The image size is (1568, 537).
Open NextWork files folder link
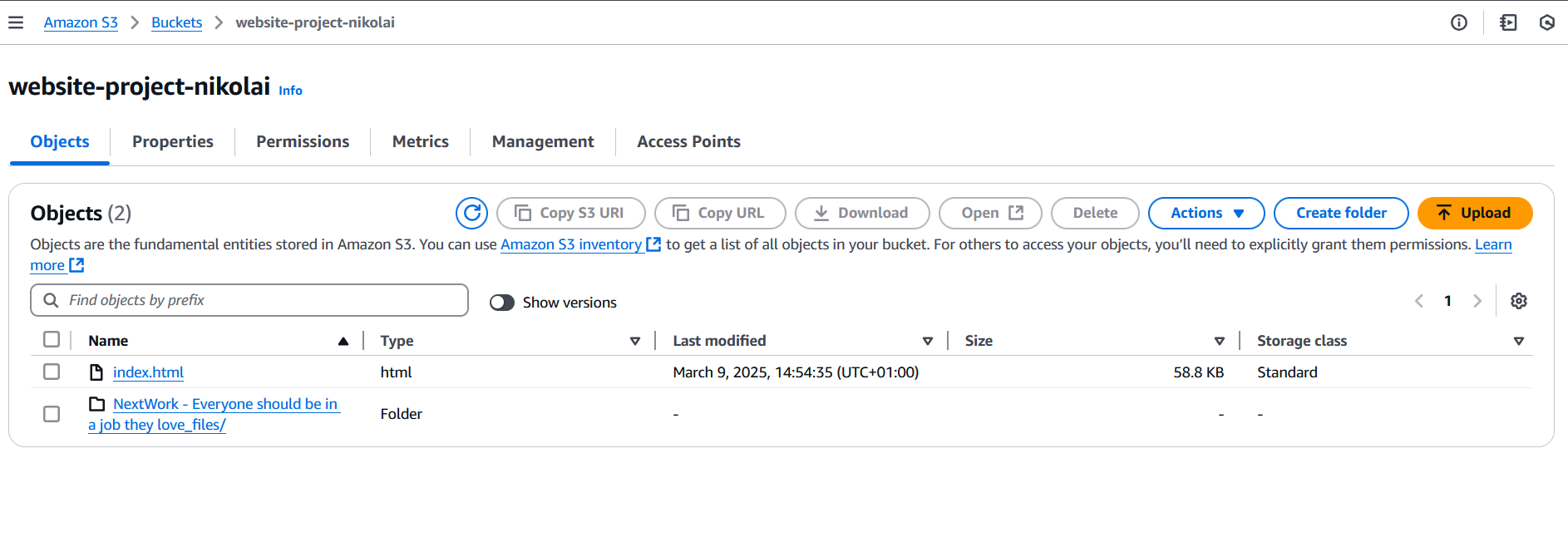214,414
